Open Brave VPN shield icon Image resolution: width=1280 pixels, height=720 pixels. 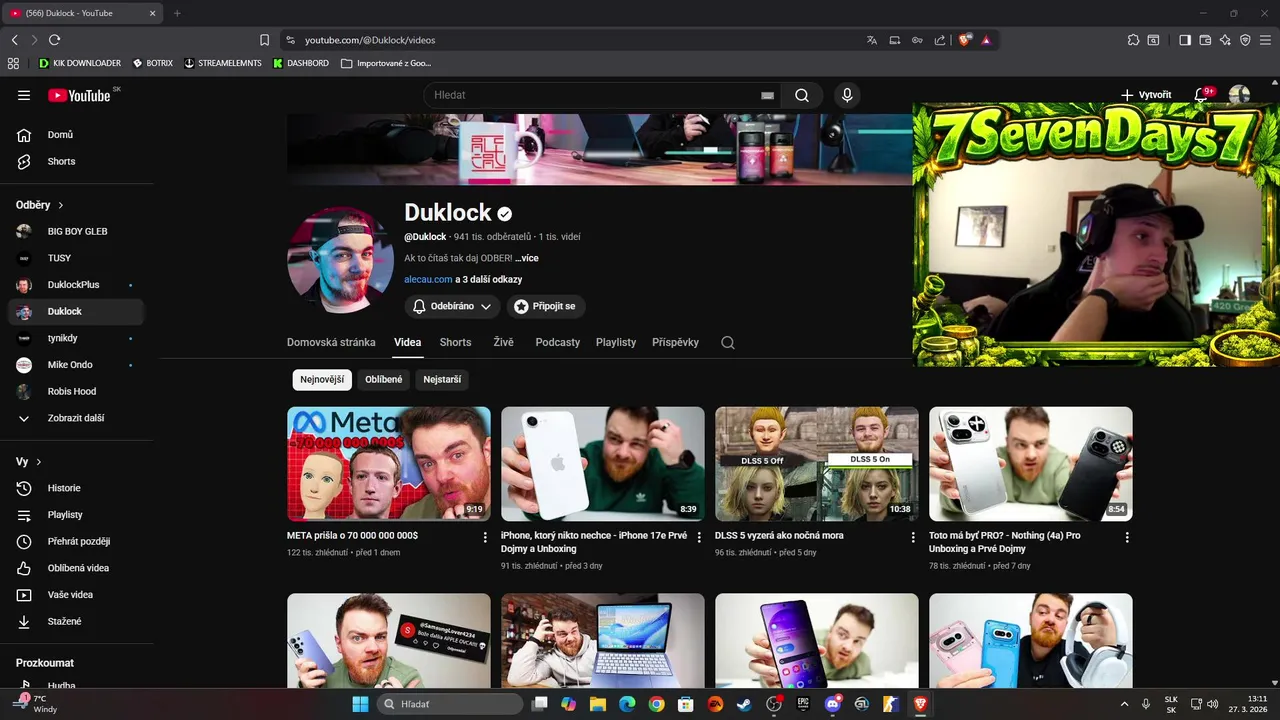(x=1245, y=40)
